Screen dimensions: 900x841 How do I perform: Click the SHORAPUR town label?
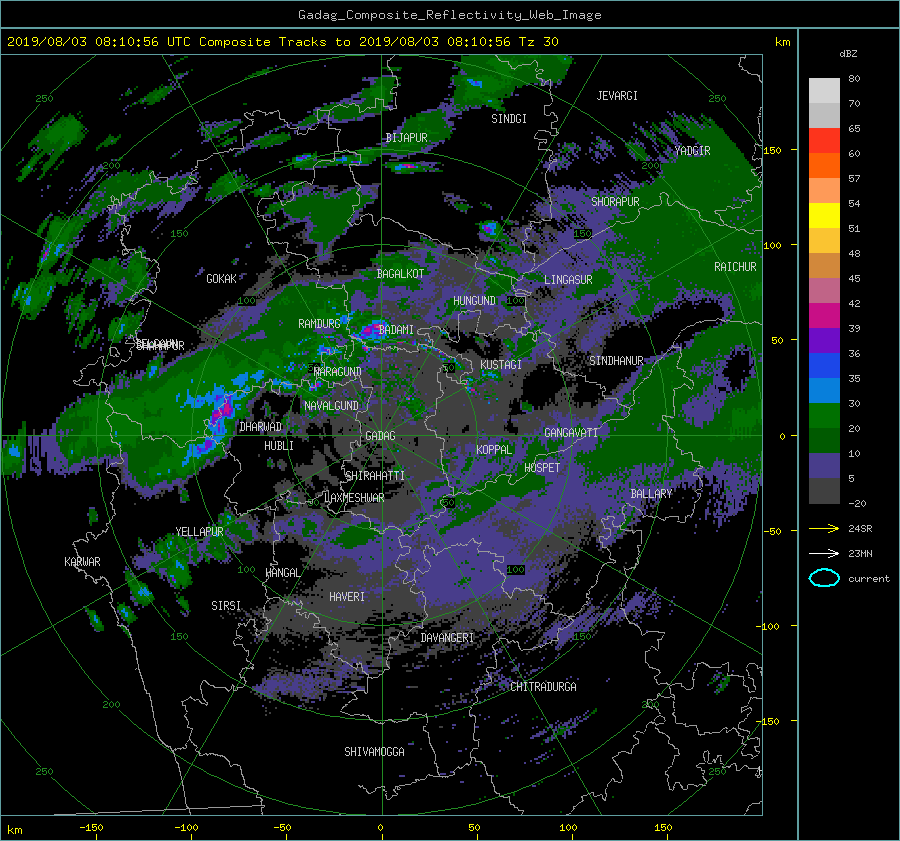(x=615, y=202)
